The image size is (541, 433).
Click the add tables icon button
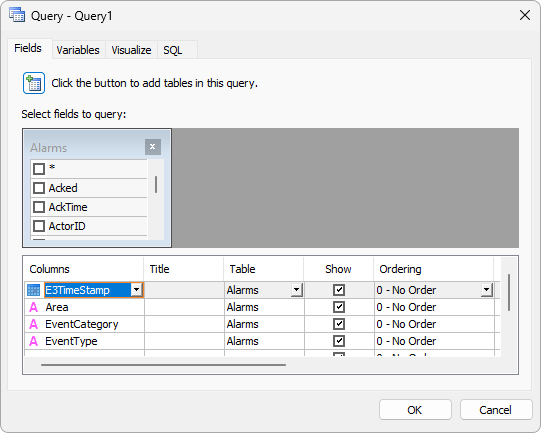click(x=34, y=83)
